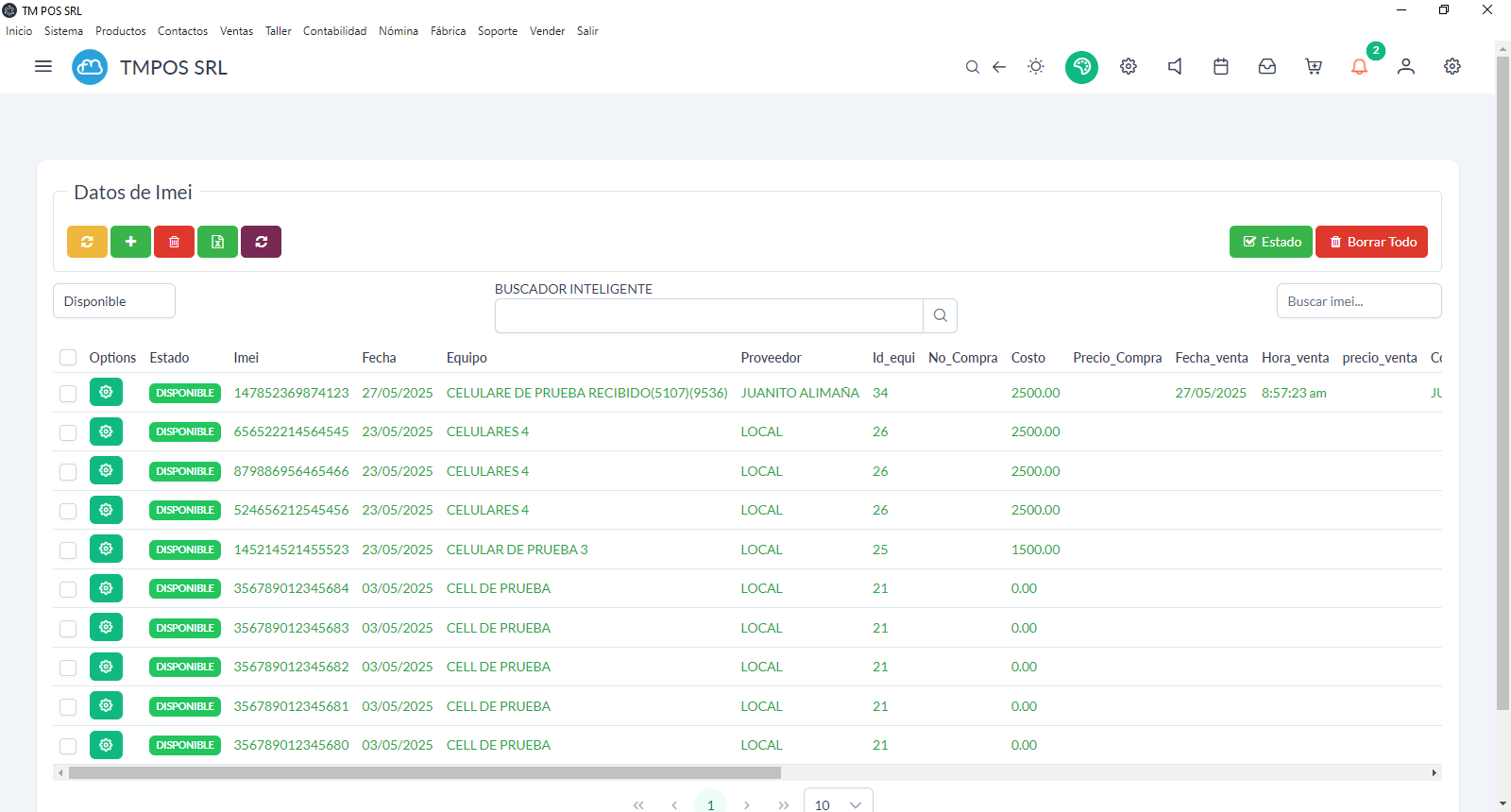Open the hamburger sidebar menu
The image size is (1511, 812).
pos(43,67)
